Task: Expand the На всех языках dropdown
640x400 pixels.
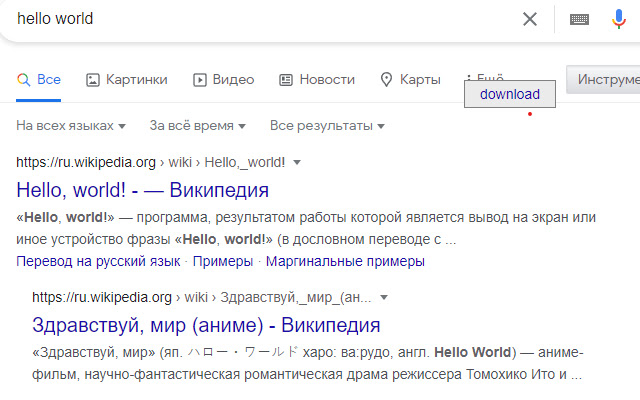Action: point(72,127)
